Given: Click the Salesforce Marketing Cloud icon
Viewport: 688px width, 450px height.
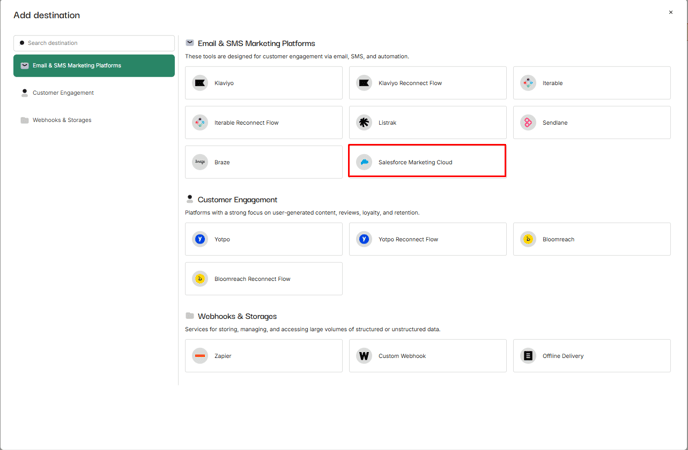Looking at the screenshot, I should click(364, 162).
